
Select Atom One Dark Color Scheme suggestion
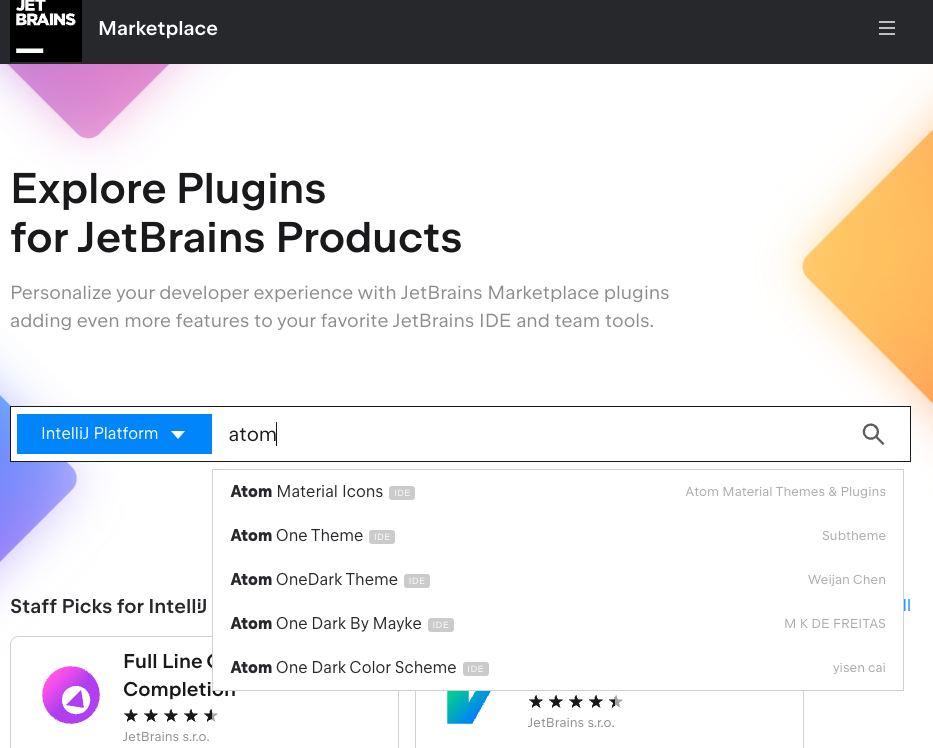558,668
